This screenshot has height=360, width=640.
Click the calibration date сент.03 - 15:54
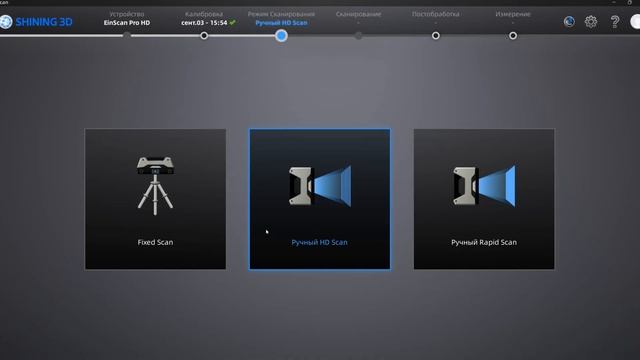tap(204, 23)
